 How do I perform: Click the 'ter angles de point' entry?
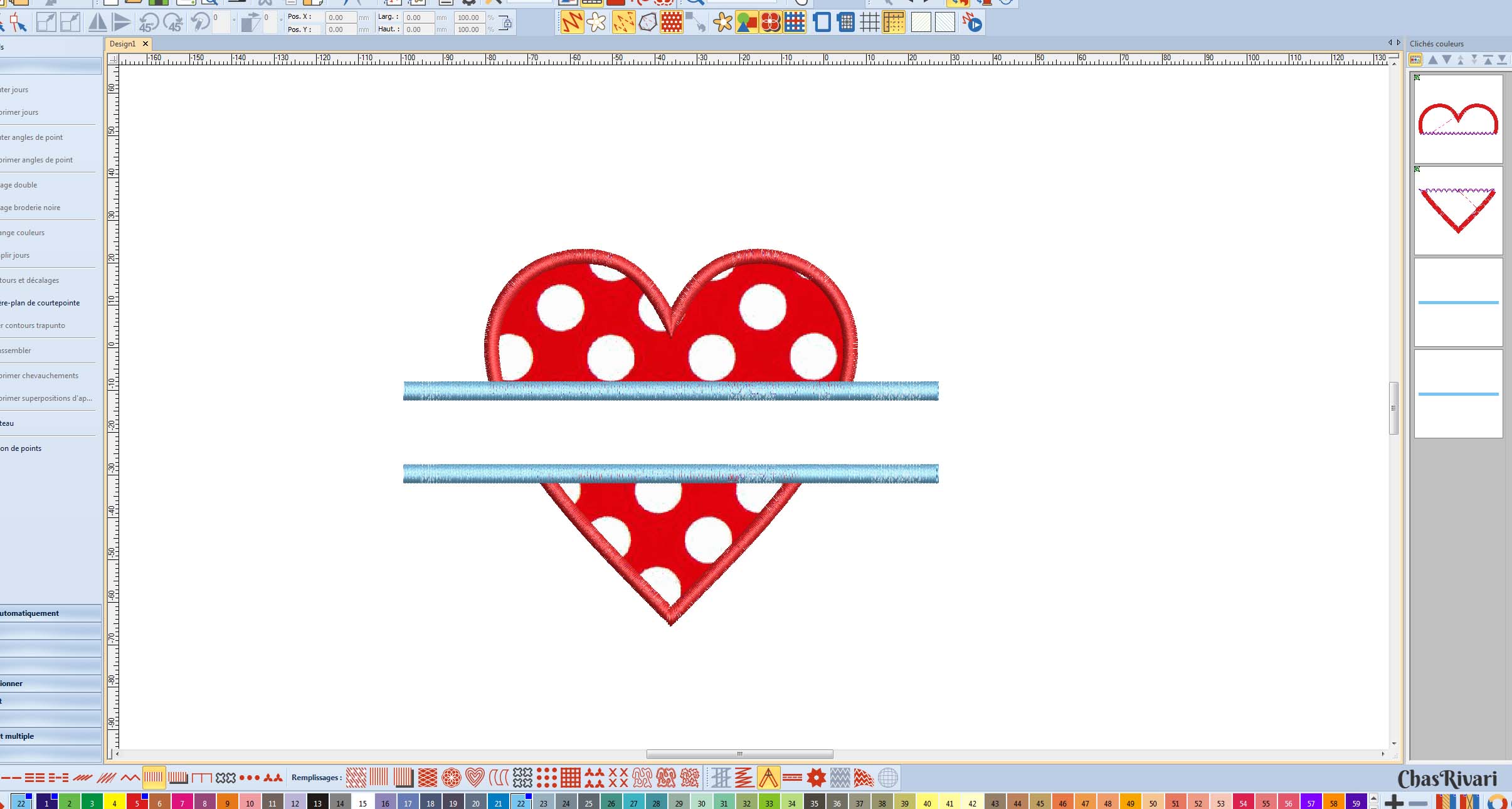tap(31, 137)
